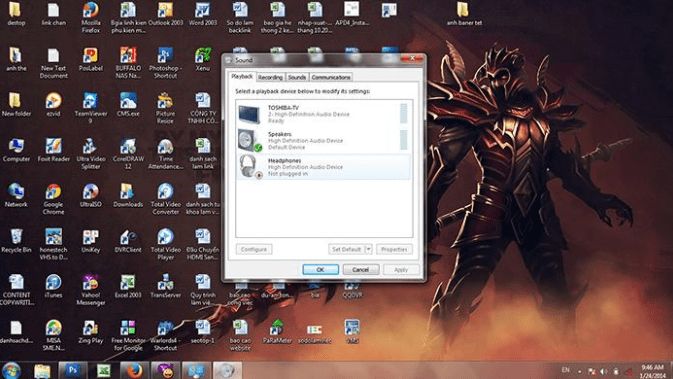The width and height of the screenshot is (673, 379).
Task: Show hidden system tray icons
Action: coord(579,371)
